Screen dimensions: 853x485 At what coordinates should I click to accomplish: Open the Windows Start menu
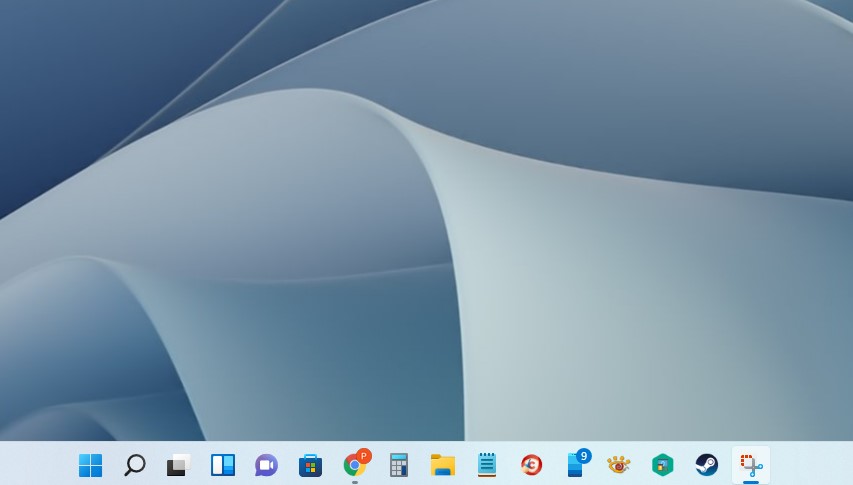point(90,465)
